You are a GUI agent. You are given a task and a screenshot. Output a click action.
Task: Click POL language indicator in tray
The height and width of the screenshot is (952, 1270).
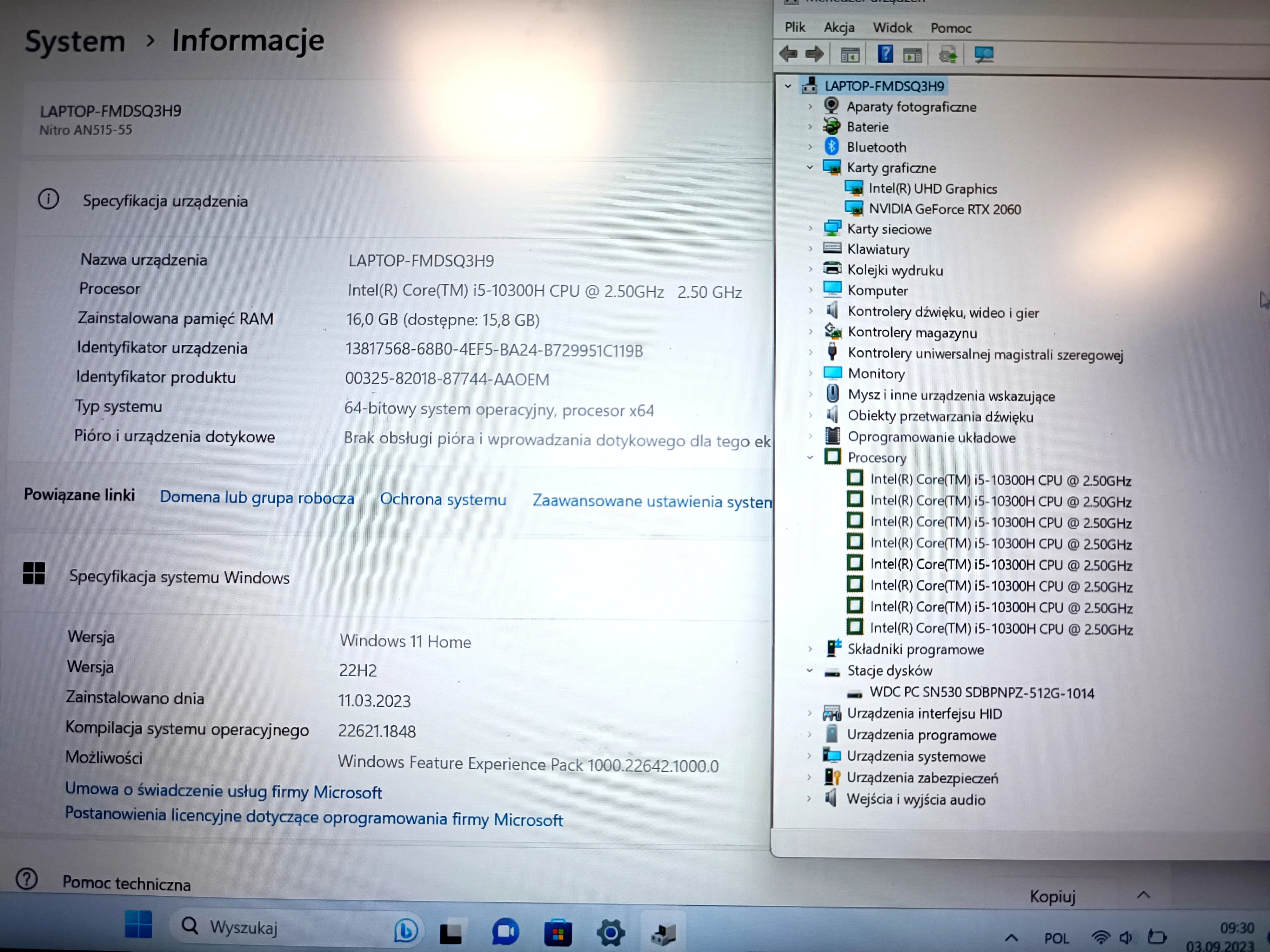[1056, 938]
